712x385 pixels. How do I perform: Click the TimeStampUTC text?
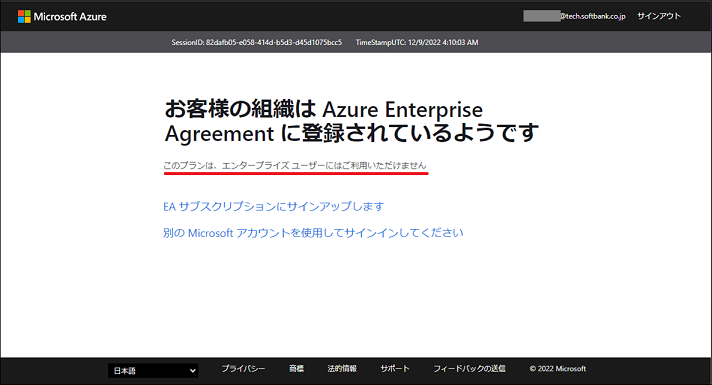(x=417, y=42)
